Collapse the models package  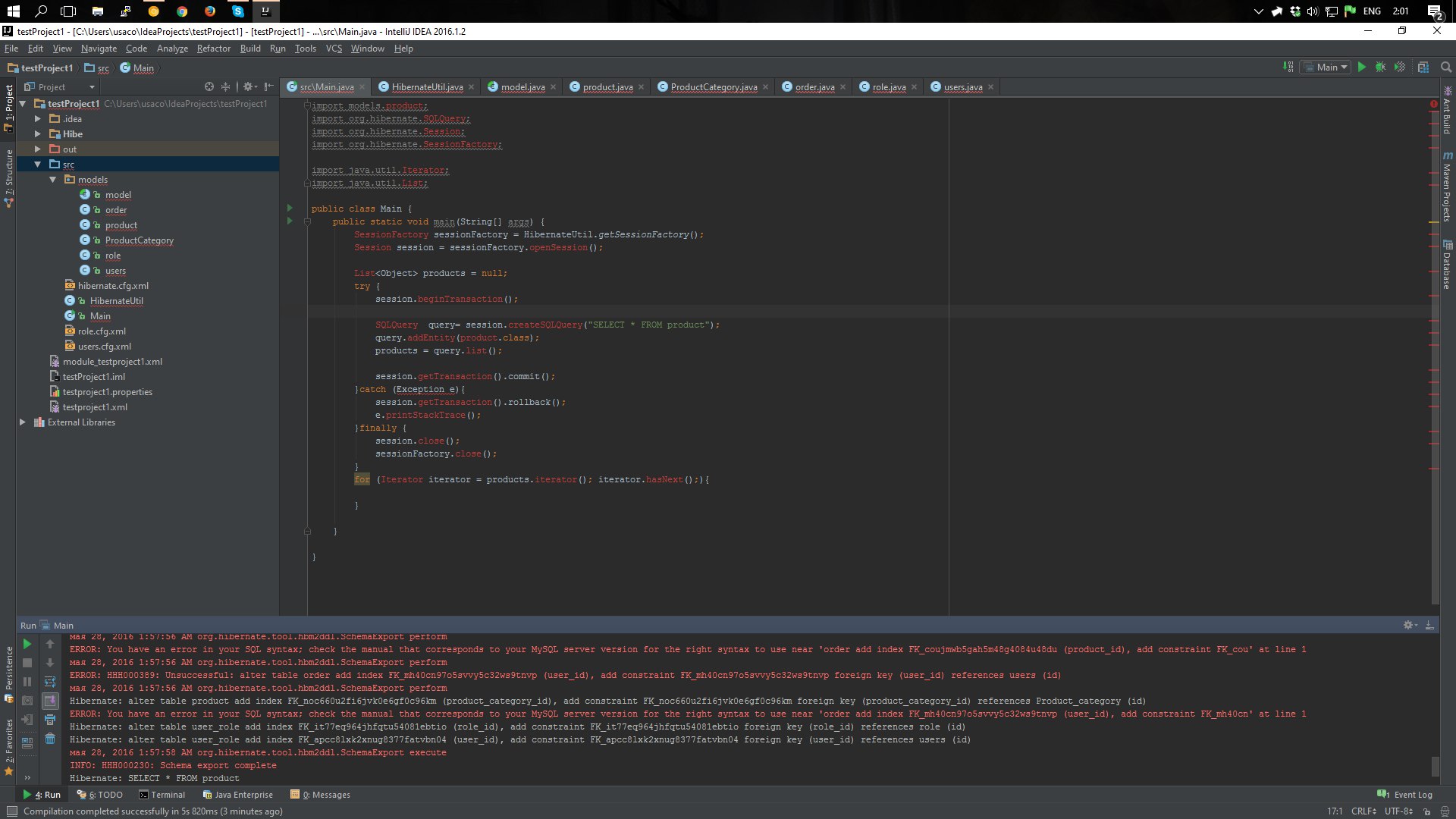pos(52,179)
